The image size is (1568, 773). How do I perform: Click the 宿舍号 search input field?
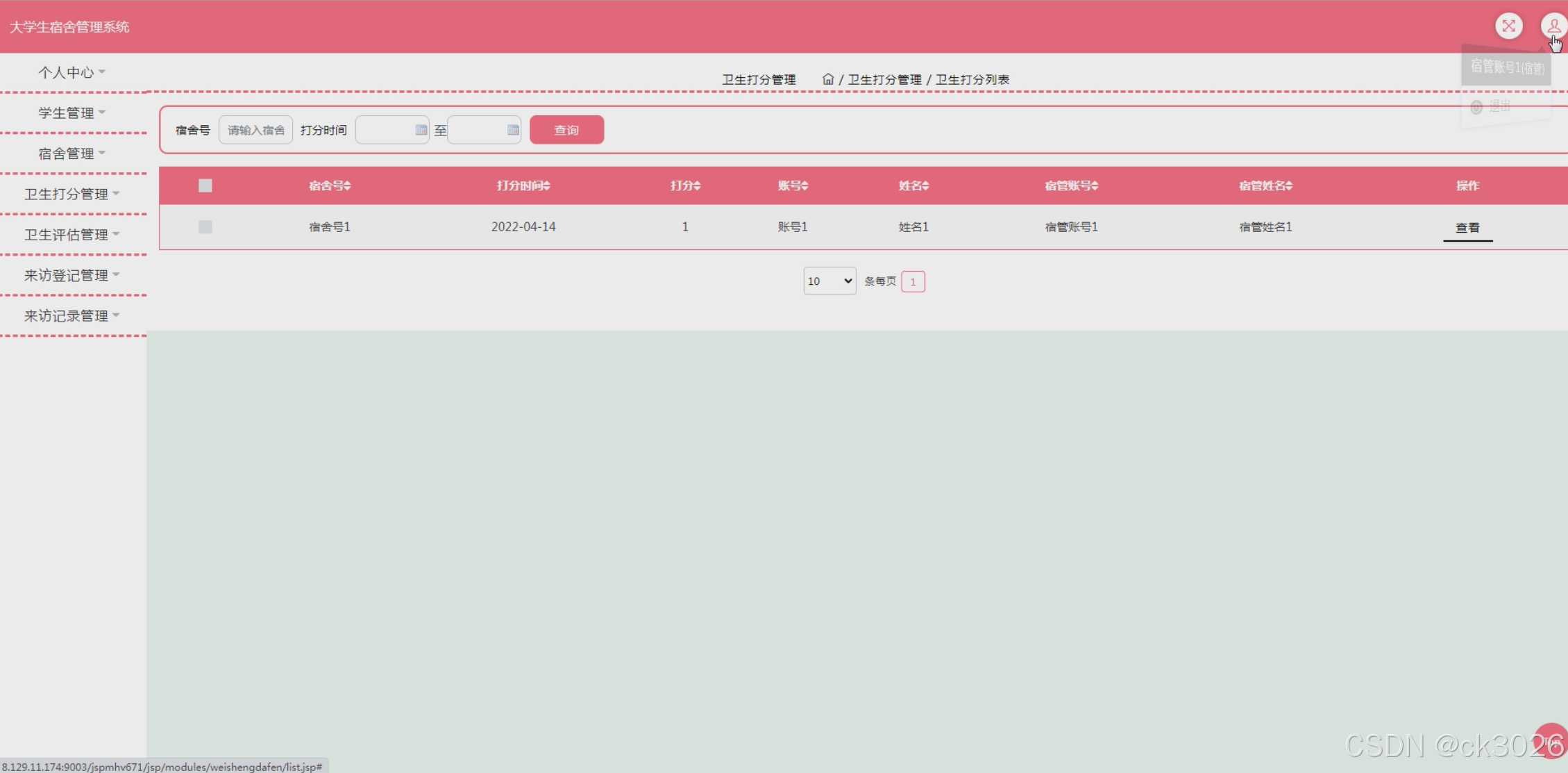click(255, 130)
